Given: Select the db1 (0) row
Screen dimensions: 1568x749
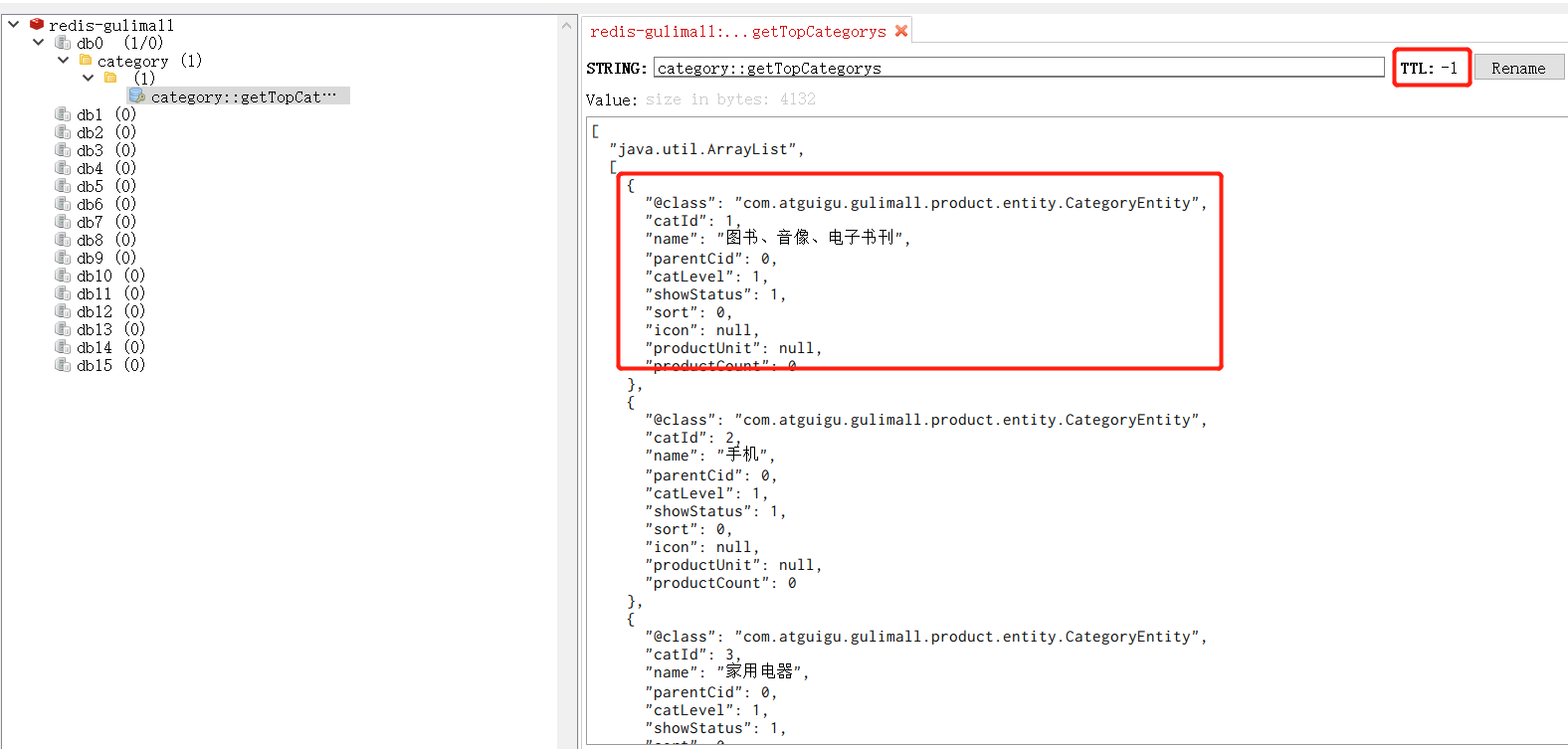Looking at the screenshot, I should point(105,114).
